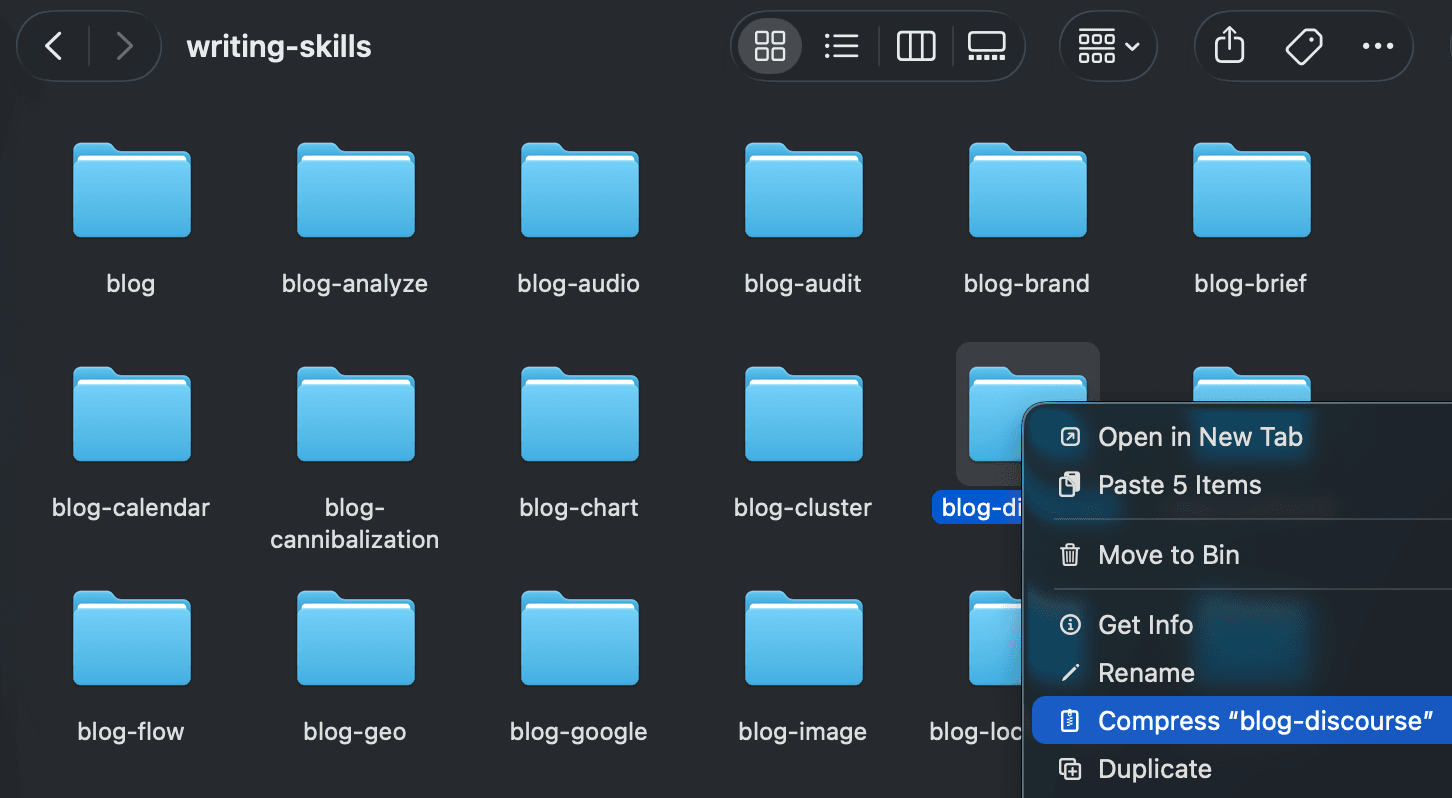Choose Get Info from context menu

[x=1241, y=625]
